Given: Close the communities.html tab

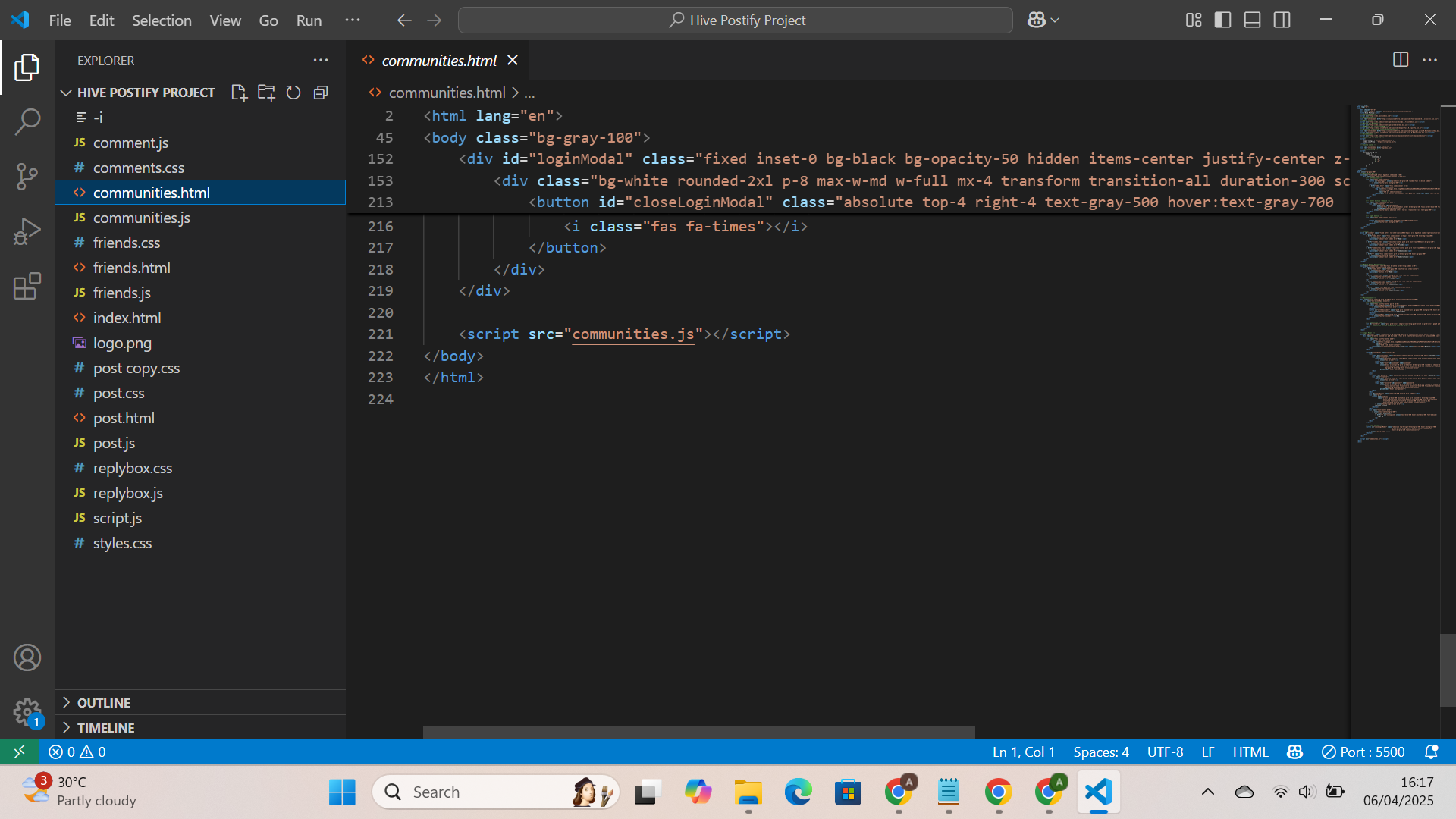Looking at the screenshot, I should pos(513,60).
